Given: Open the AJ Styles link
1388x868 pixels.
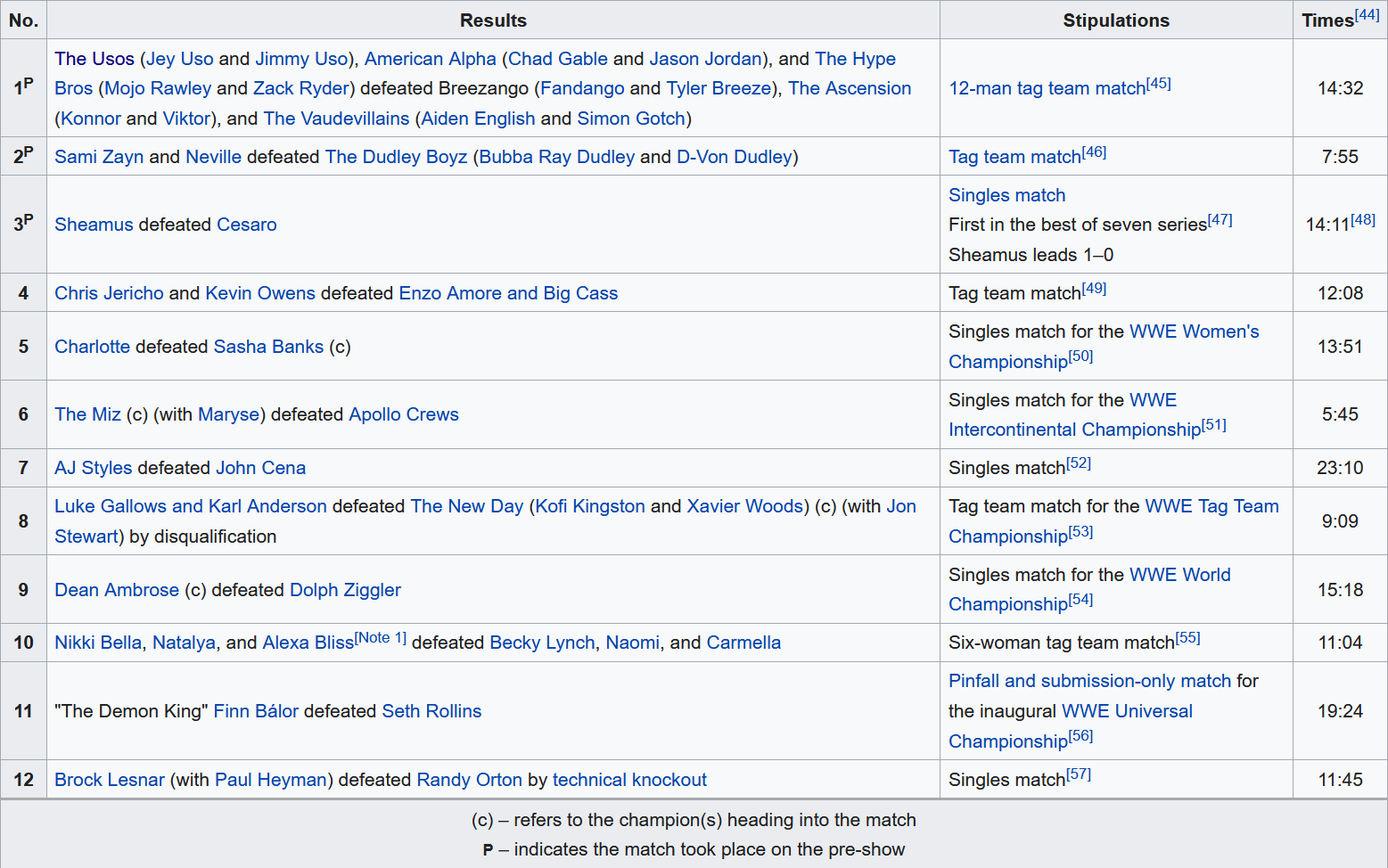Looking at the screenshot, I should coord(93,468).
